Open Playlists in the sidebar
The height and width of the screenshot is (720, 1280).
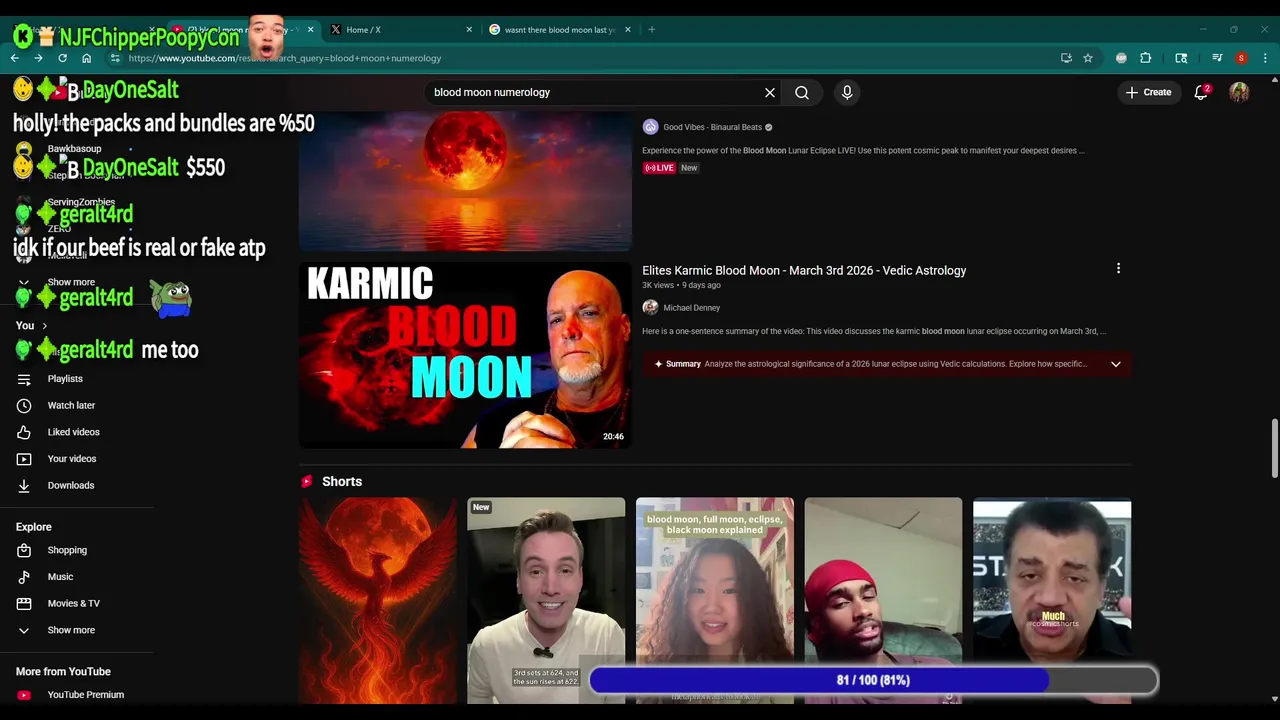click(x=65, y=379)
